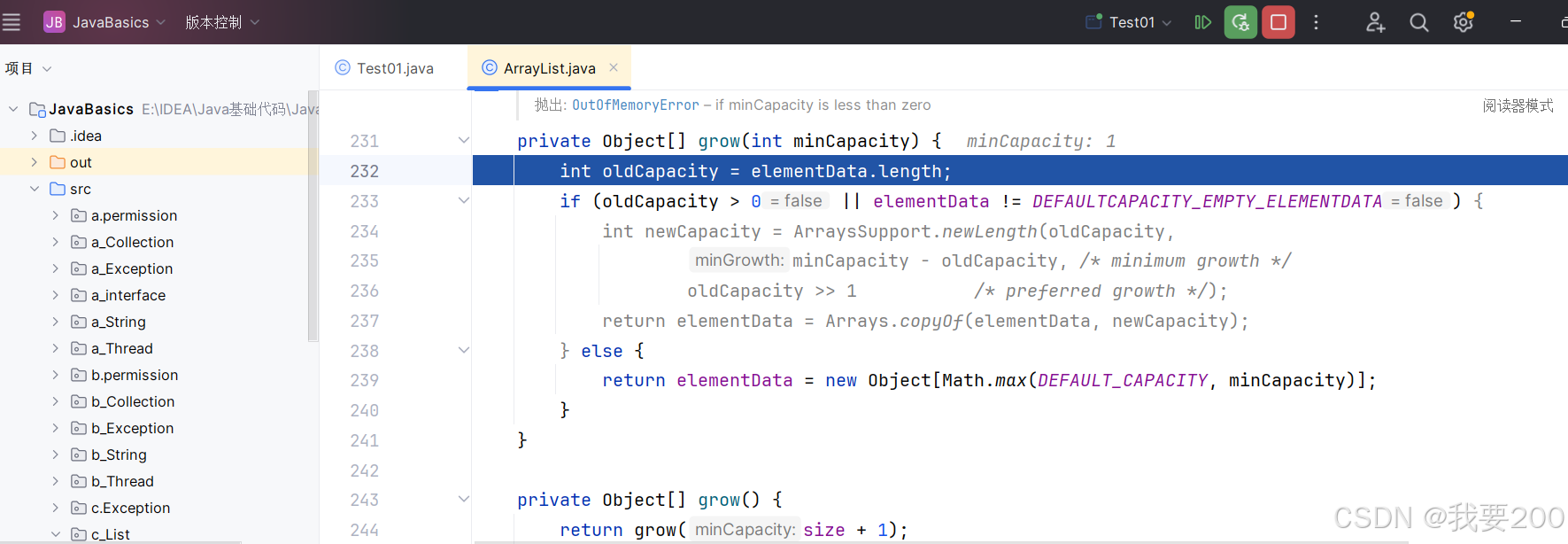
Task: Open the 版本控制 version control menu
Action: [222, 22]
